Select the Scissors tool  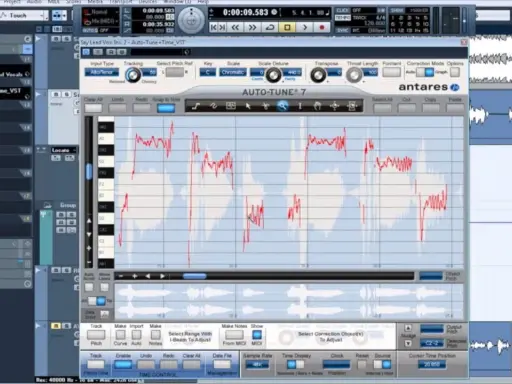tap(265, 106)
